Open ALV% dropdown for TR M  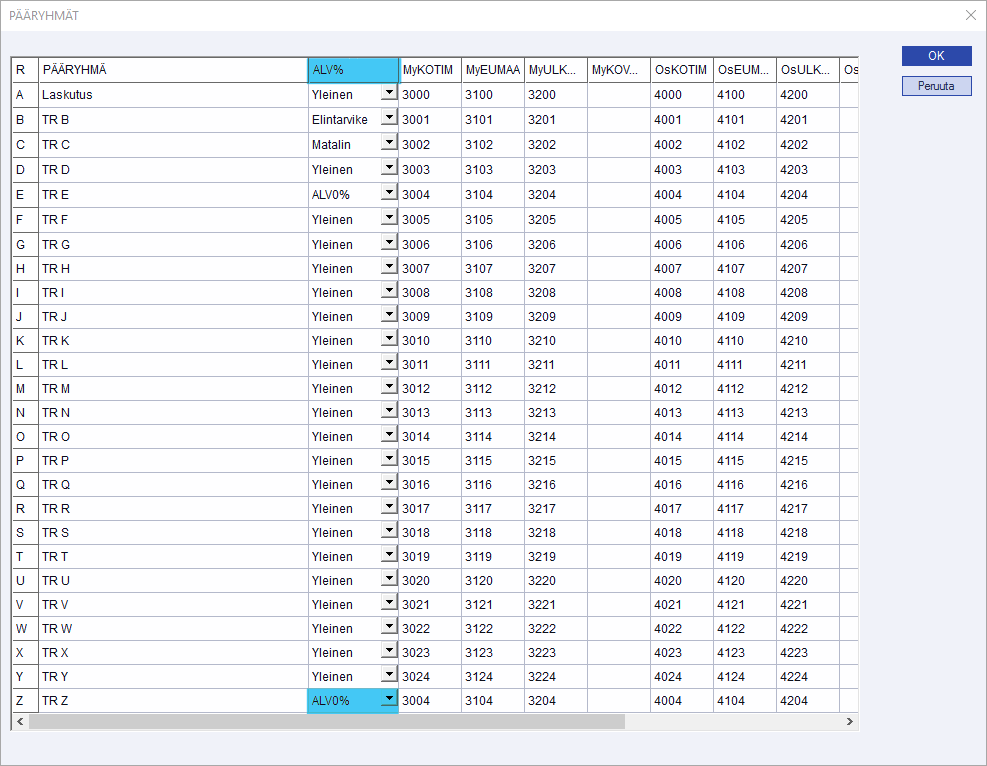tap(389, 388)
